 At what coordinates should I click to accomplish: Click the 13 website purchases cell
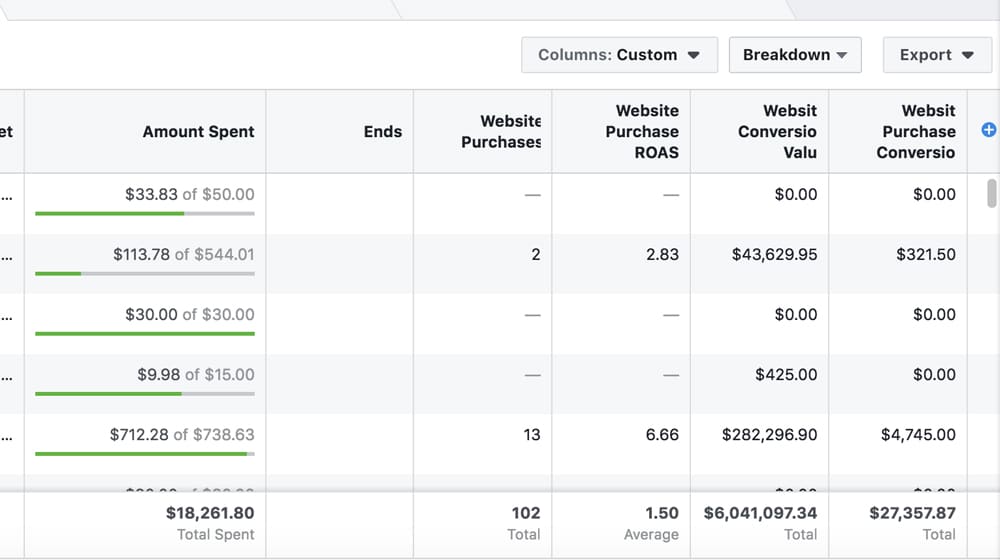pos(531,435)
